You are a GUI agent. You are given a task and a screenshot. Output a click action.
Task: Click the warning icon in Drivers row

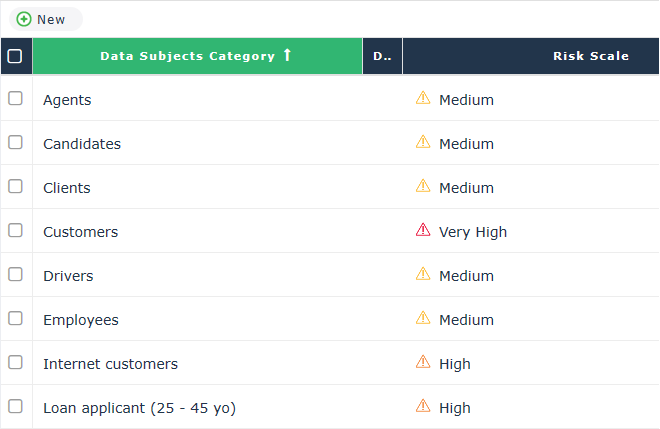(423, 275)
